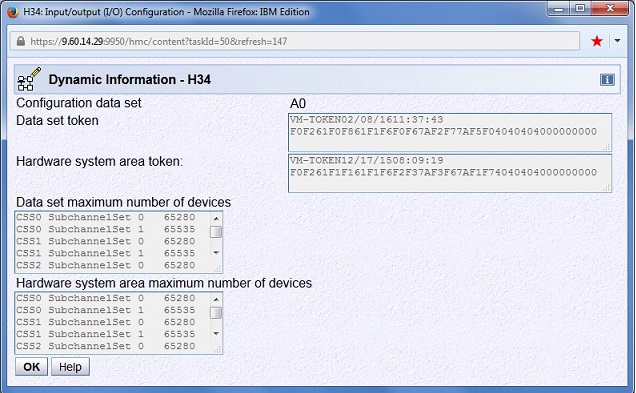Screen dimensions: 636x393
Task: Click the red bookmark star icon
Action: (597, 41)
